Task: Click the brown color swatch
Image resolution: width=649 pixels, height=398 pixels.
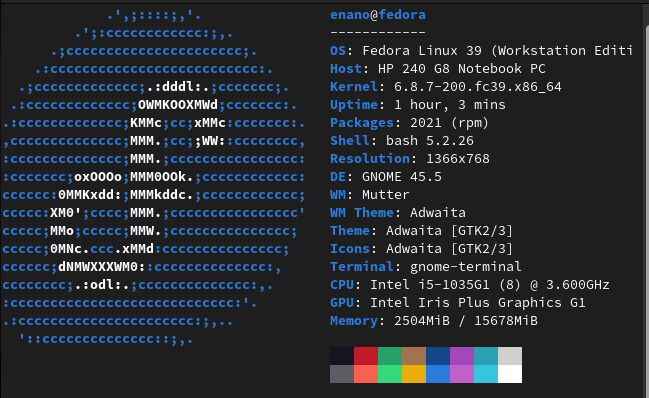Action: tap(414, 356)
